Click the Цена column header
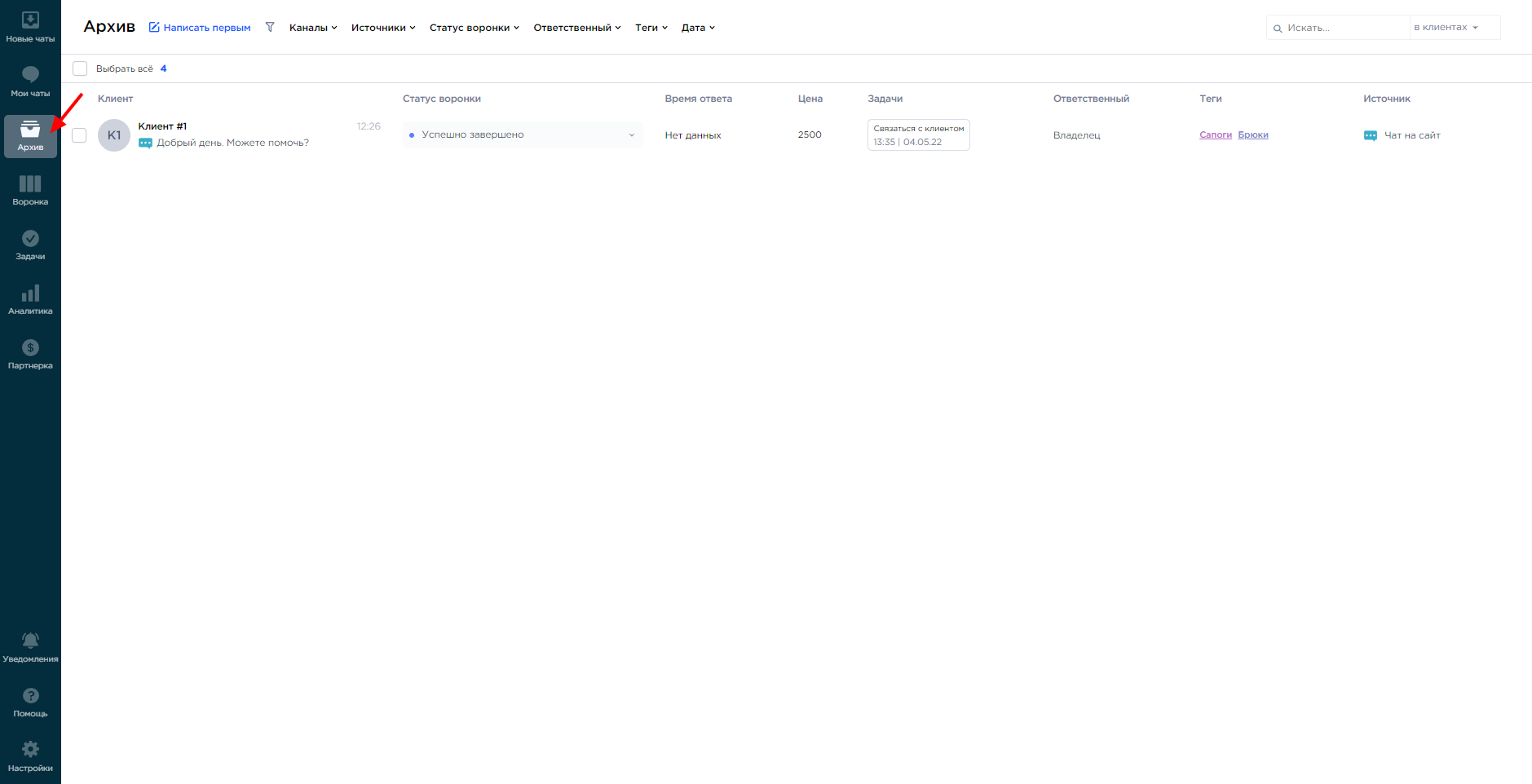This screenshot has width=1532, height=784. (810, 99)
